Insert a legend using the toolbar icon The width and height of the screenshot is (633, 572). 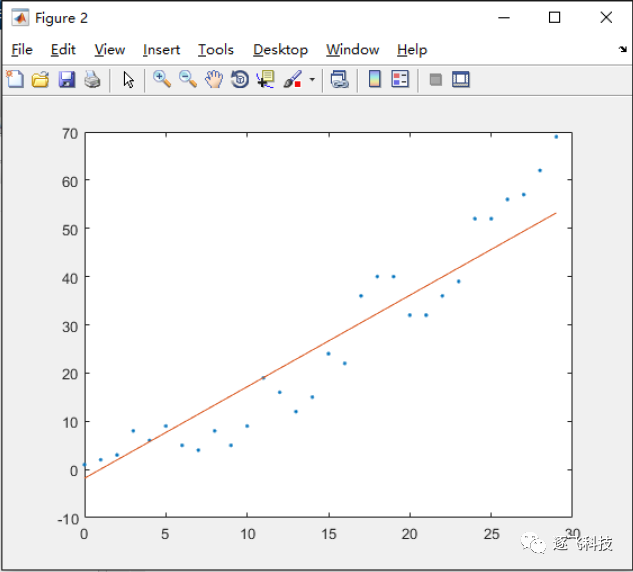click(x=400, y=79)
